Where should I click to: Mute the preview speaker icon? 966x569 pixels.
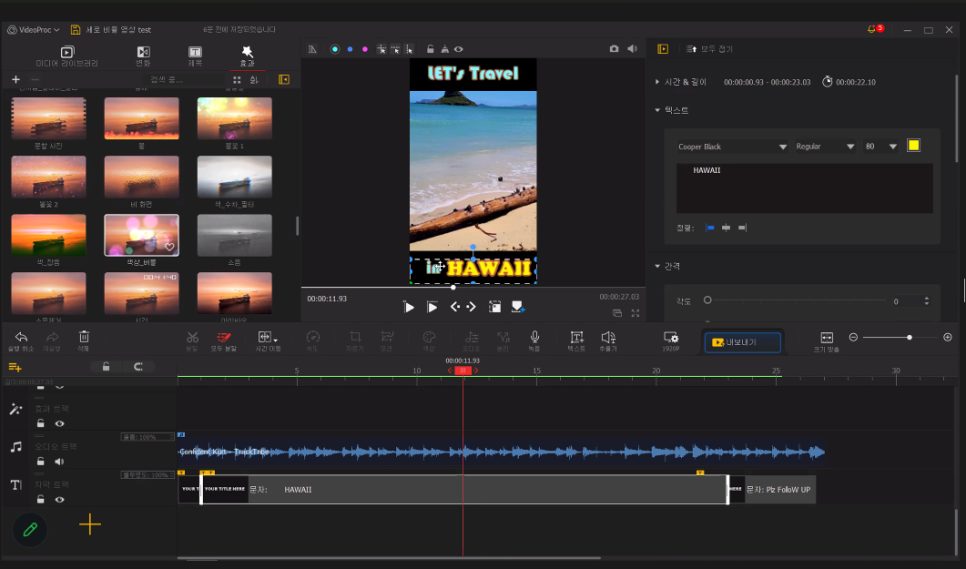(x=632, y=49)
